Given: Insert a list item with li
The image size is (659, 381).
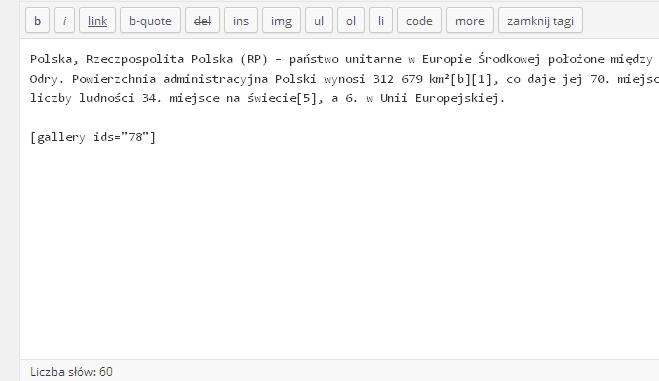Looking at the screenshot, I should tap(381, 20).
